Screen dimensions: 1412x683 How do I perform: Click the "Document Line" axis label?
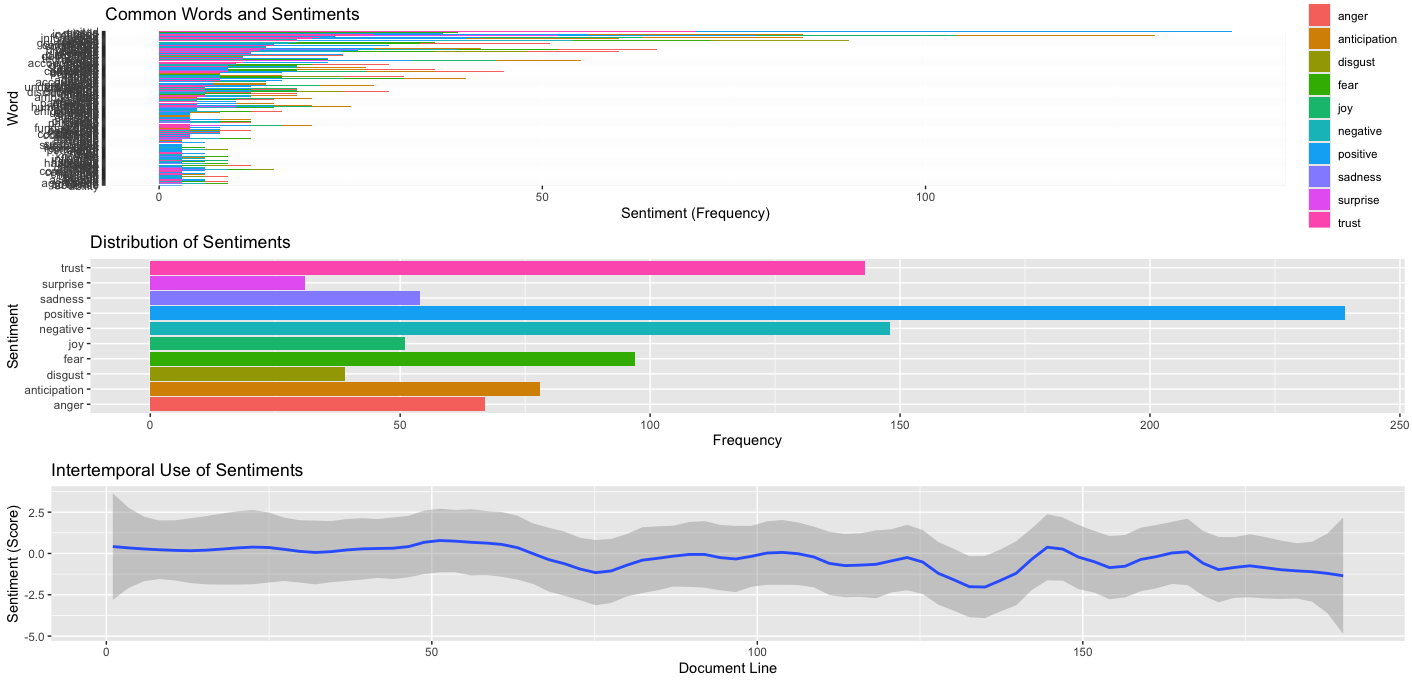point(727,668)
